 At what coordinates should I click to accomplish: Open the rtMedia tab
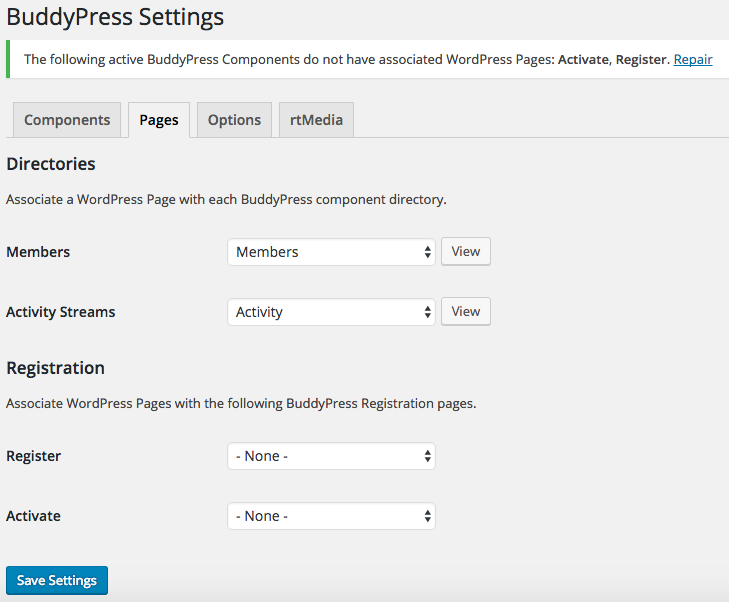[316, 120]
